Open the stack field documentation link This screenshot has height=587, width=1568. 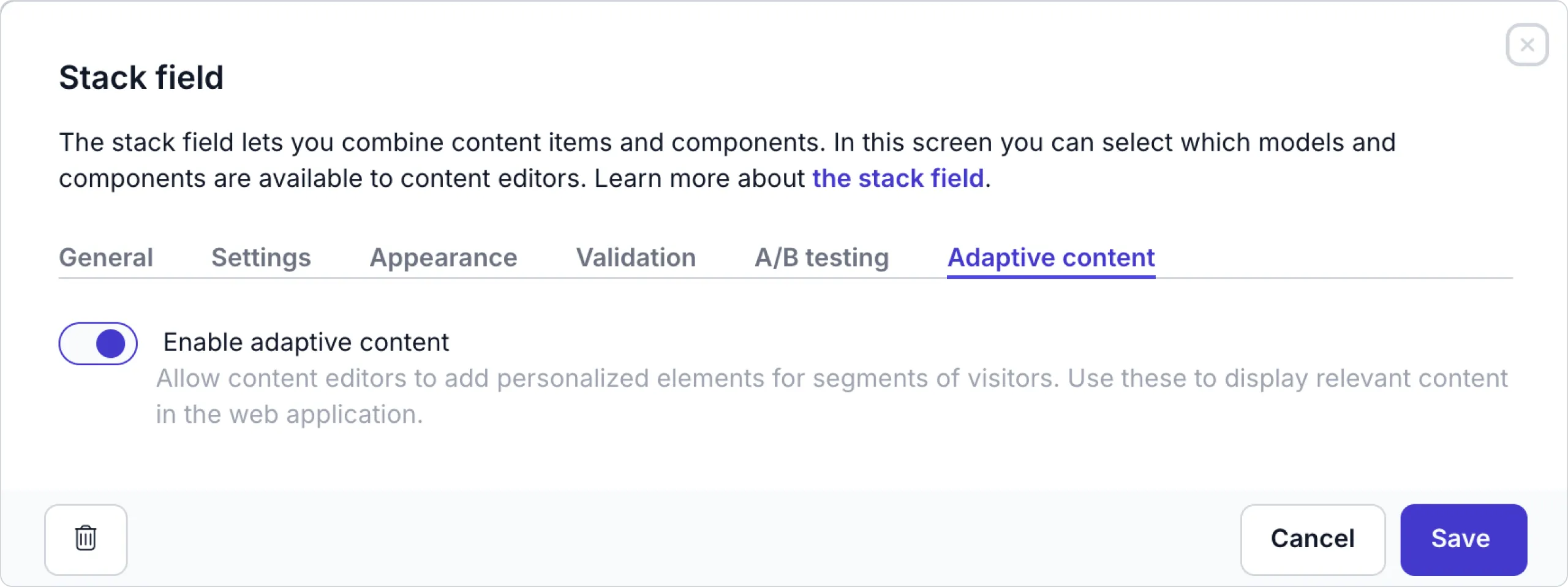(897, 178)
